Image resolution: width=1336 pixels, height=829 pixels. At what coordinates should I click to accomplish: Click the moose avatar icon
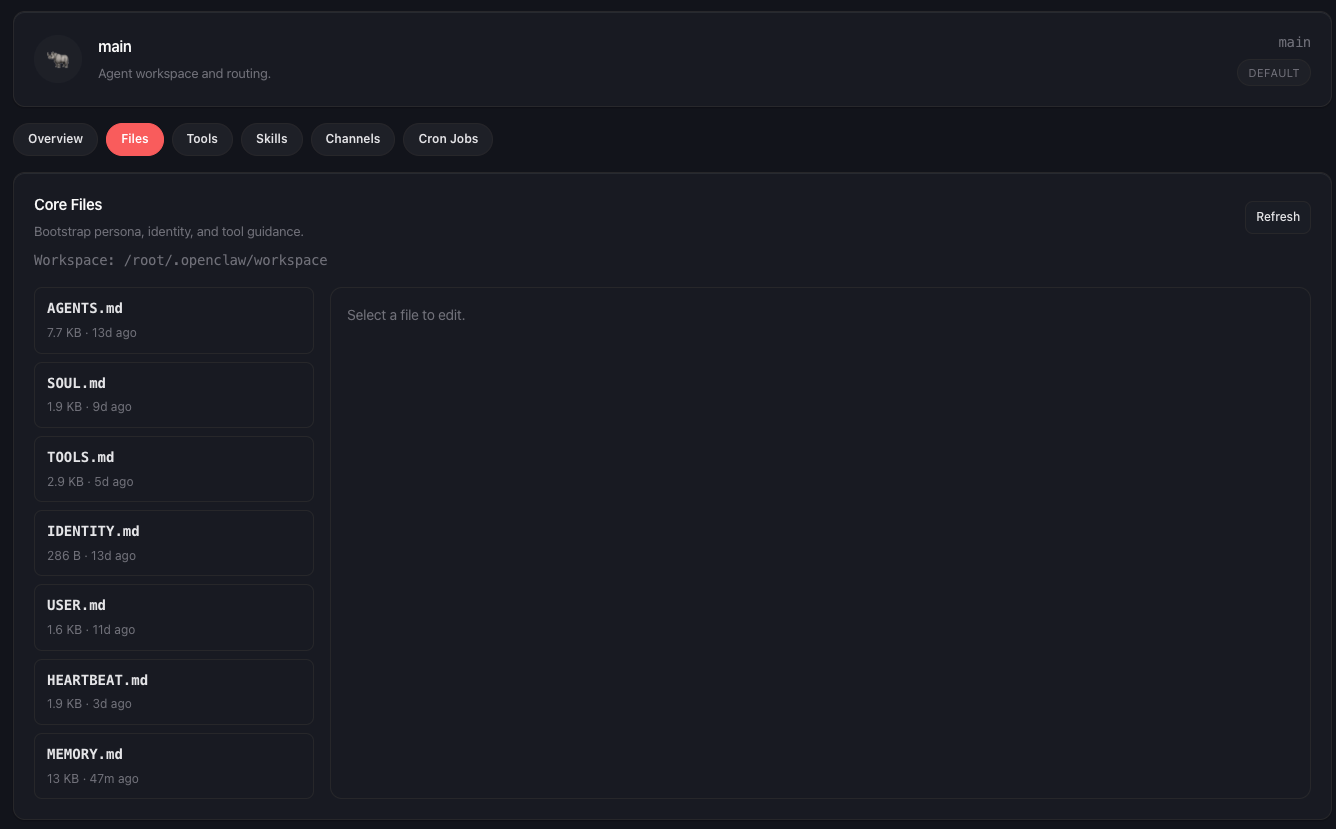click(57, 59)
